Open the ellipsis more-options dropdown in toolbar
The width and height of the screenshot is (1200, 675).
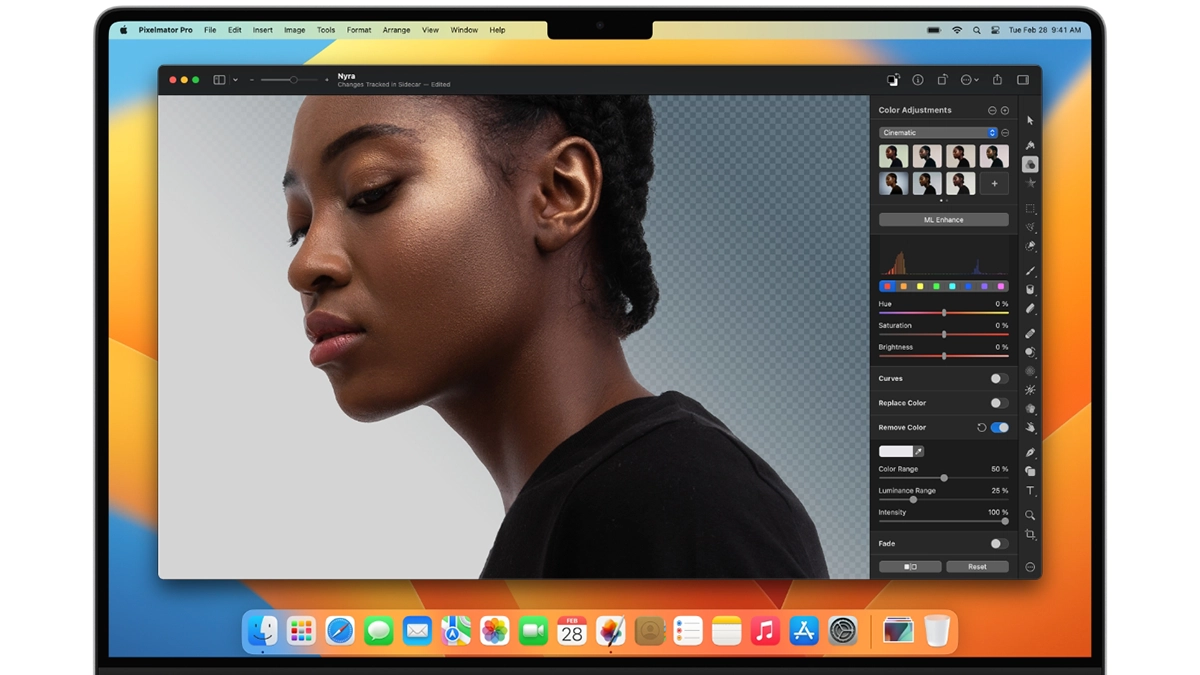click(969, 80)
